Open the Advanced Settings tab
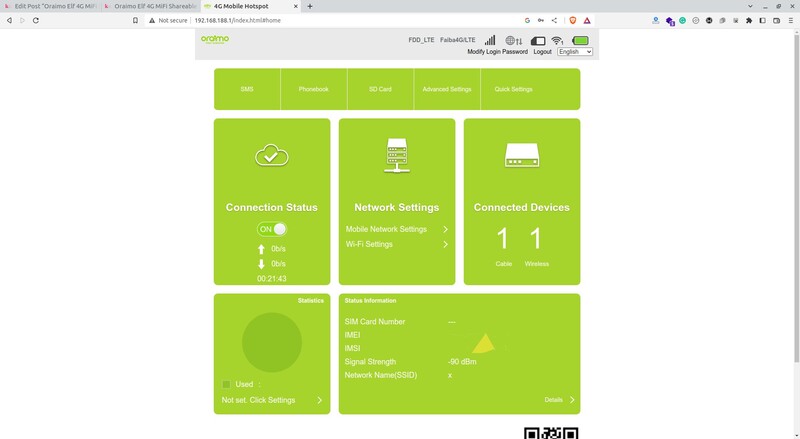The image size is (800, 439). (446, 89)
